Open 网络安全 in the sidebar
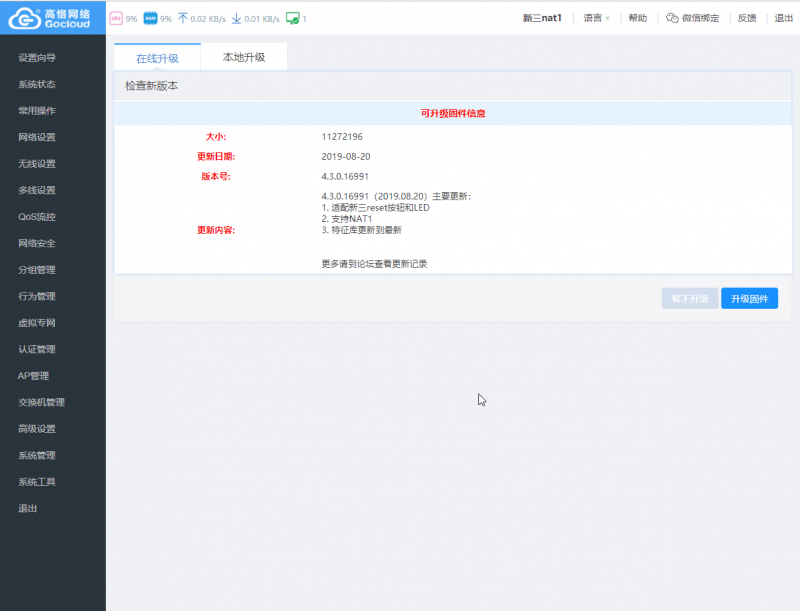This screenshot has height=611, width=800. pos(37,243)
